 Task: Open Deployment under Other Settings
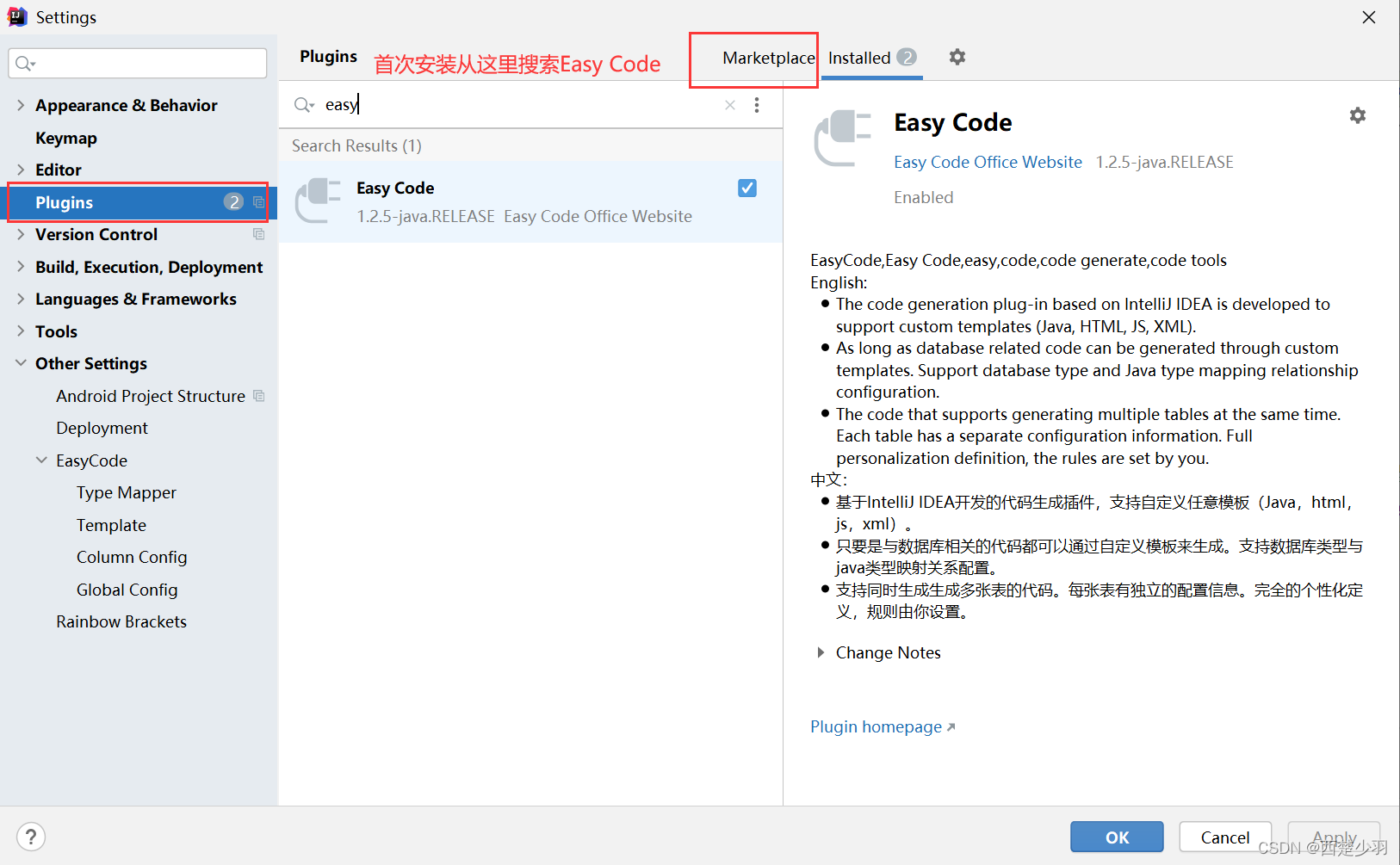[x=102, y=428]
